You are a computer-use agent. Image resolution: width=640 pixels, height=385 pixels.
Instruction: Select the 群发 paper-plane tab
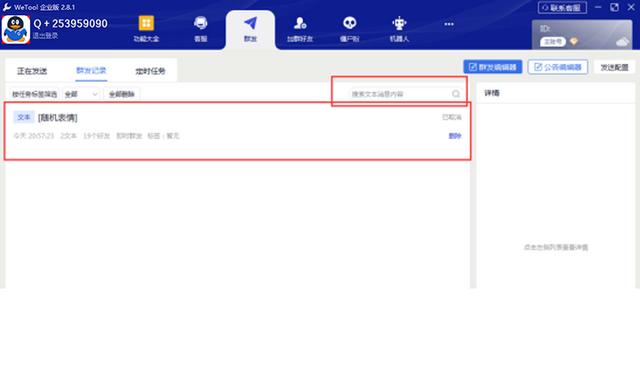(250, 29)
